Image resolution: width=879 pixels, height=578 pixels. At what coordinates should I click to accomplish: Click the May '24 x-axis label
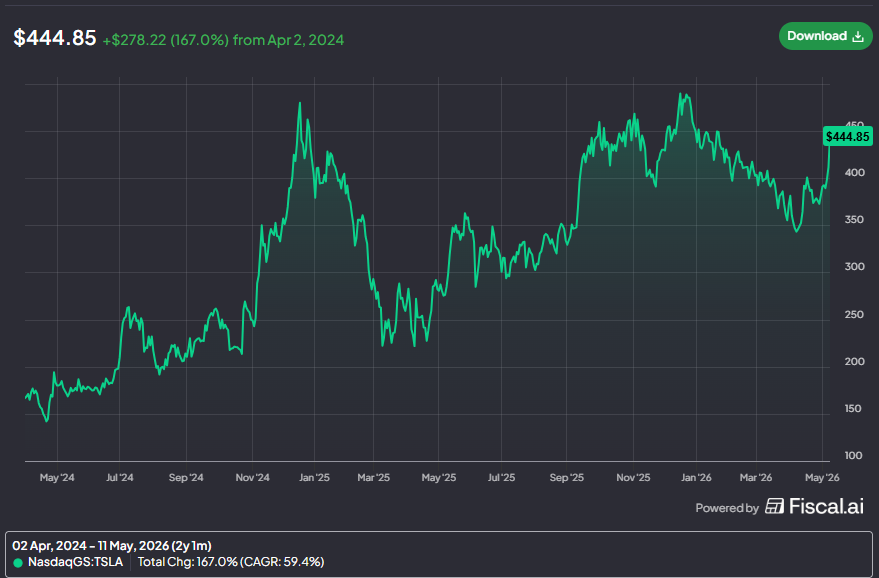coord(57,478)
